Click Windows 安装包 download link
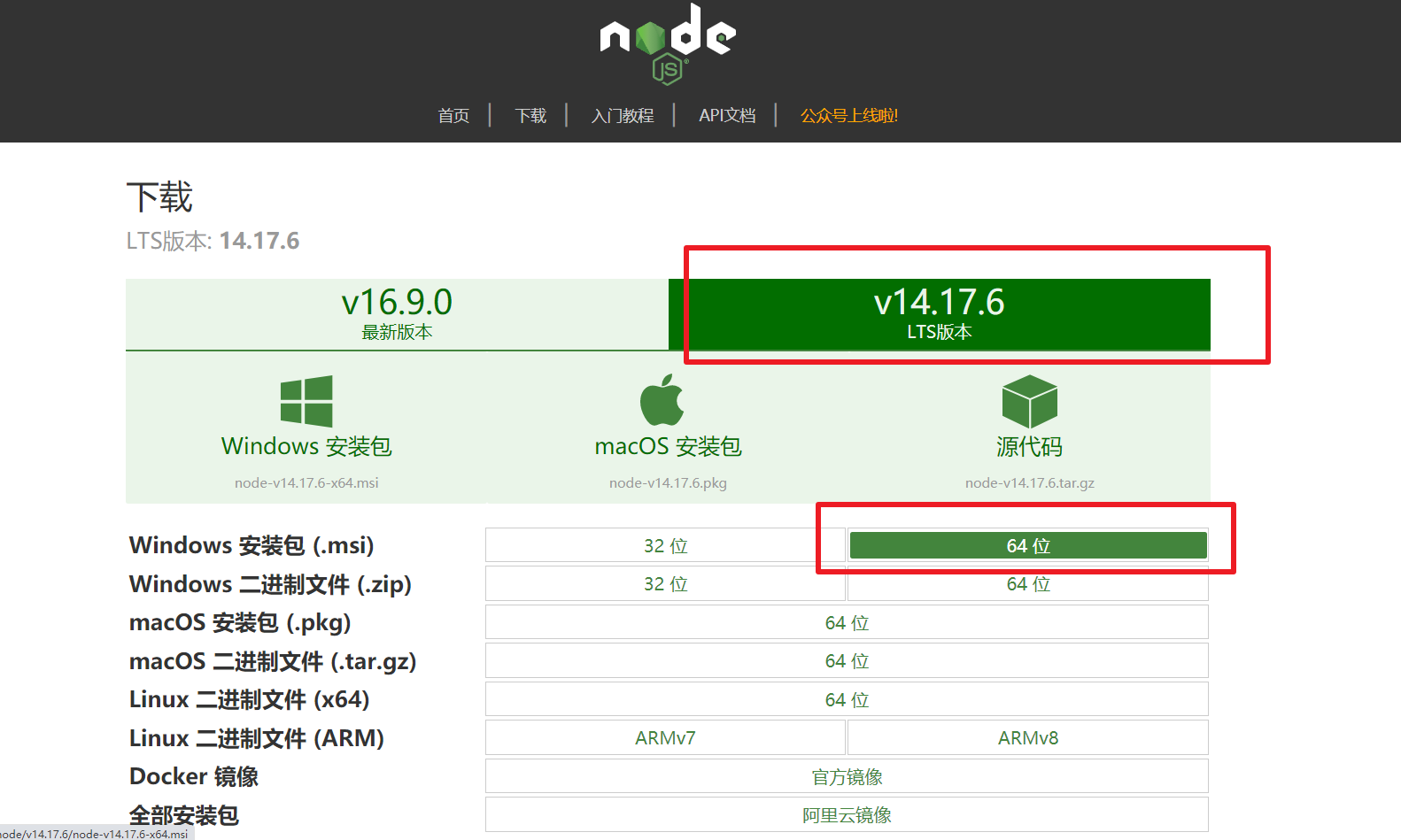 (306, 446)
